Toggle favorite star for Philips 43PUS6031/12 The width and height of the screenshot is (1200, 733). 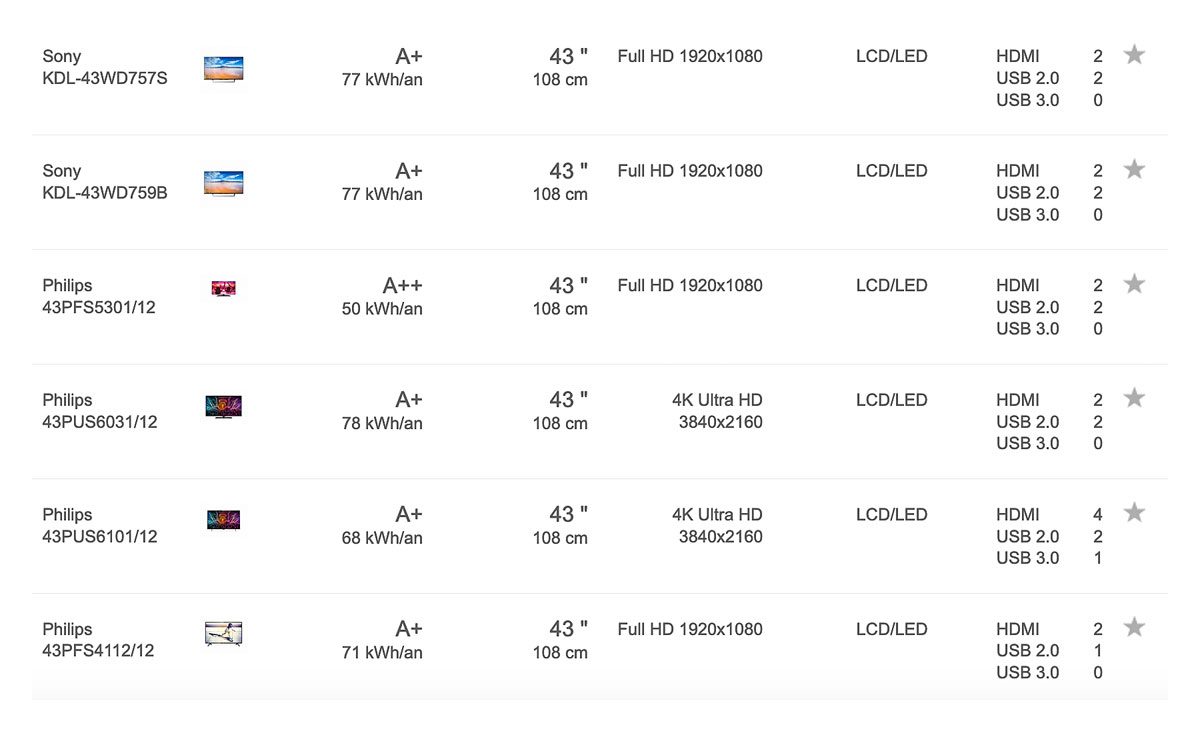[x=1134, y=398]
